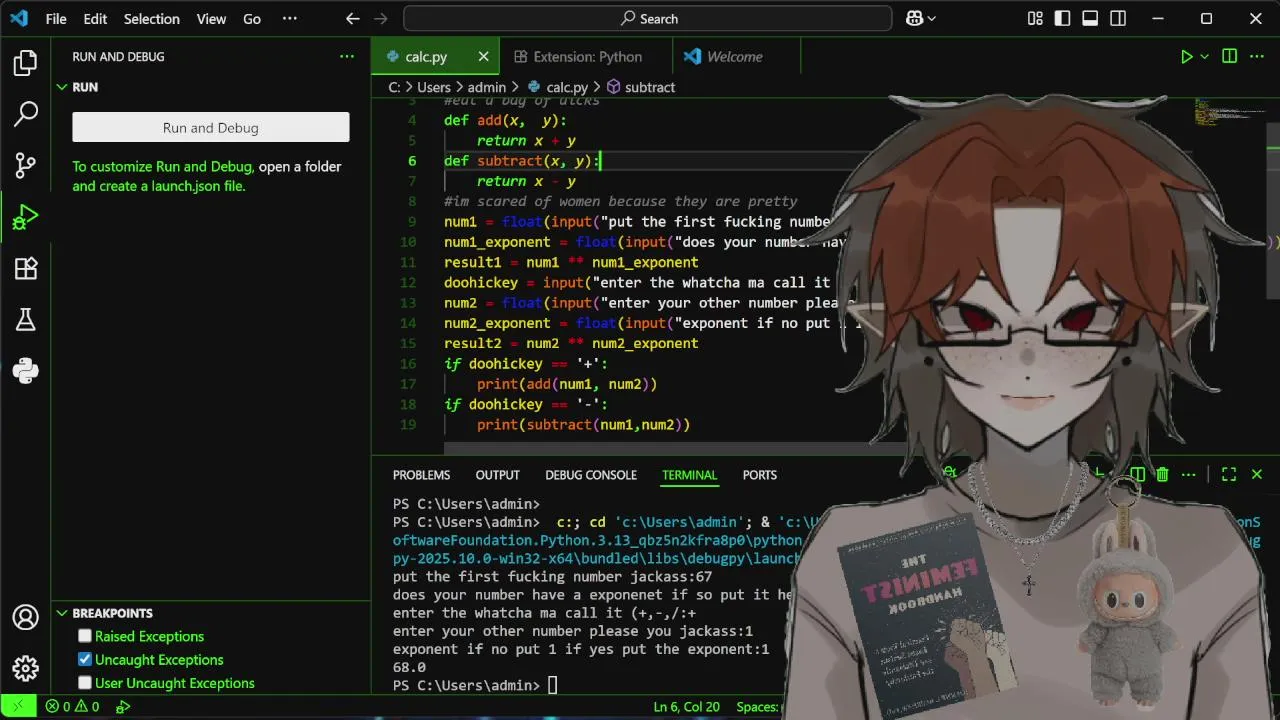Go forward with the navigation arrow
Viewport: 1280px width, 720px height.
tap(380, 18)
